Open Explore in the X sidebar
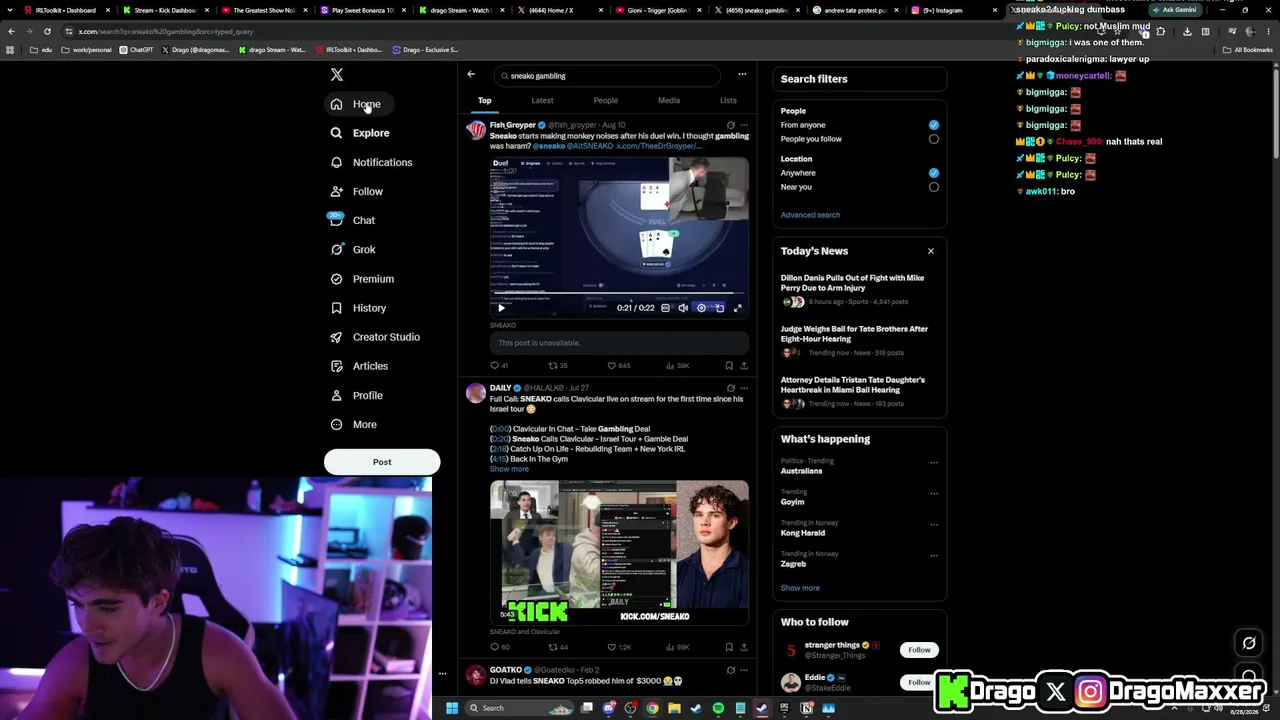 point(361,133)
